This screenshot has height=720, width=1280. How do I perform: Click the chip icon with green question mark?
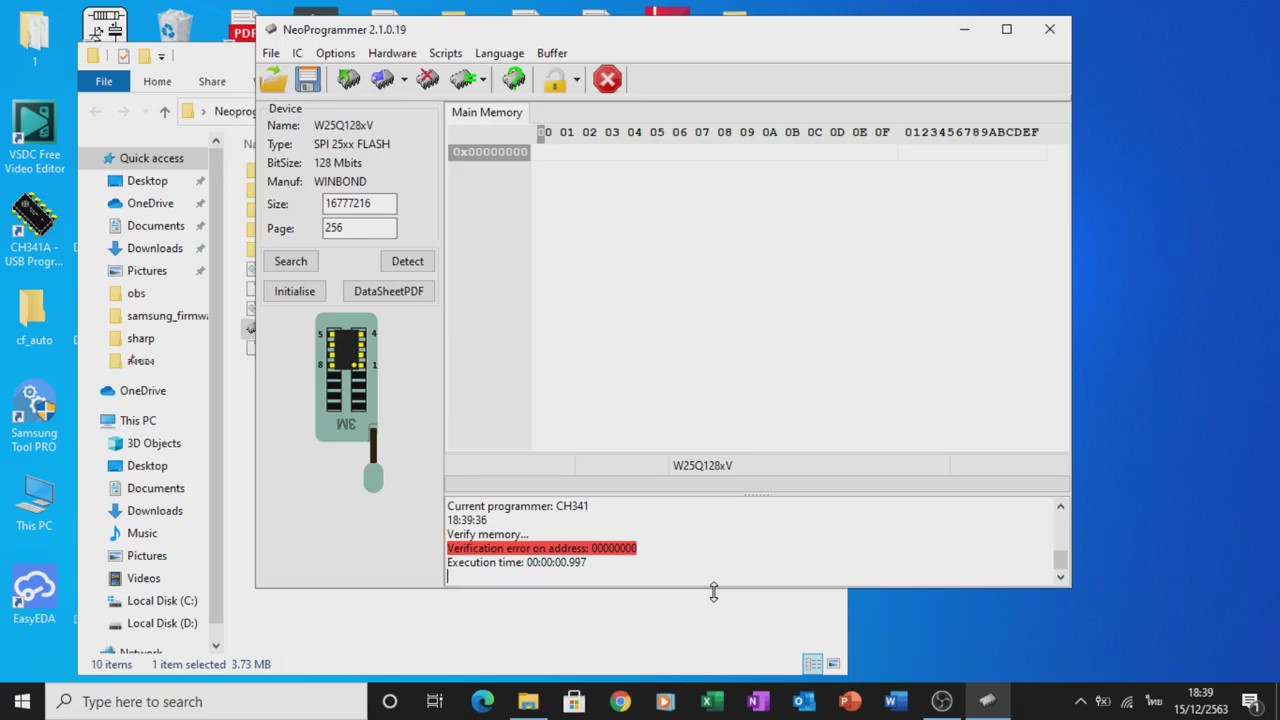[x=514, y=80]
